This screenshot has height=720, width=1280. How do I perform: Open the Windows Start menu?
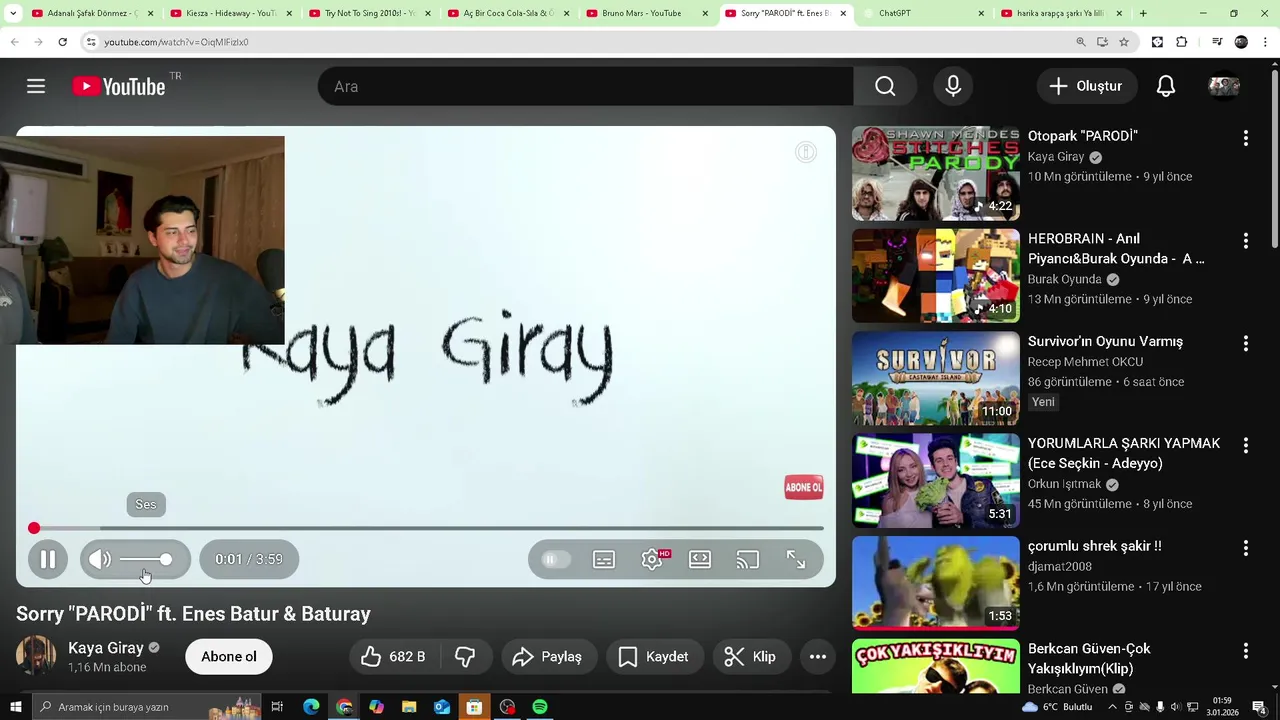coord(15,707)
